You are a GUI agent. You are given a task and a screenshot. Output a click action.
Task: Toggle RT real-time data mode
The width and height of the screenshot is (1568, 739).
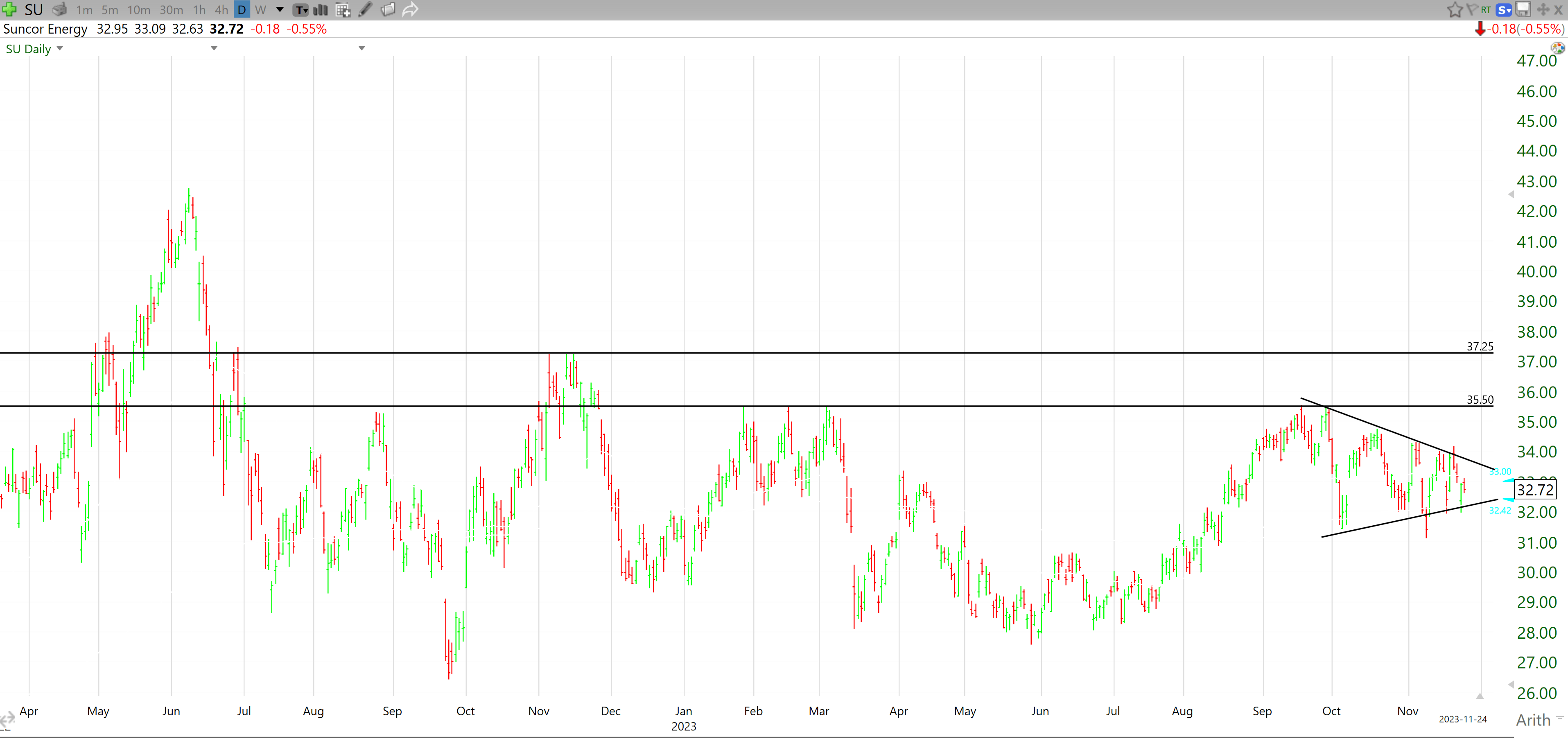coord(1486,10)
